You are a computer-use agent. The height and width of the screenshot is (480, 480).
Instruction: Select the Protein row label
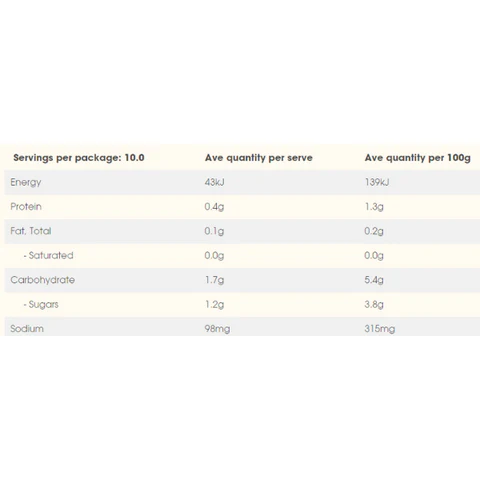26,206
